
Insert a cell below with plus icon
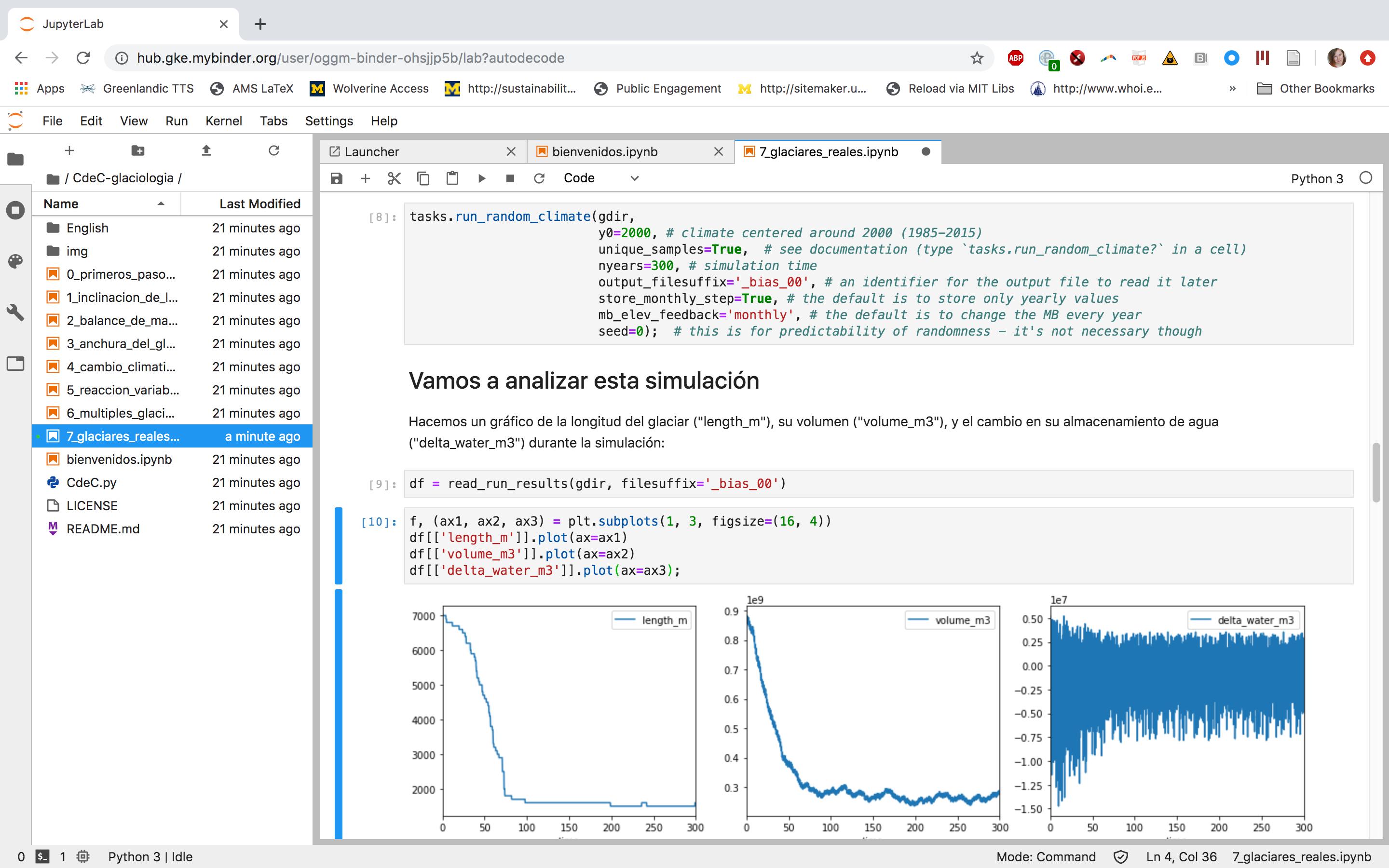click(x=365, y=178)
